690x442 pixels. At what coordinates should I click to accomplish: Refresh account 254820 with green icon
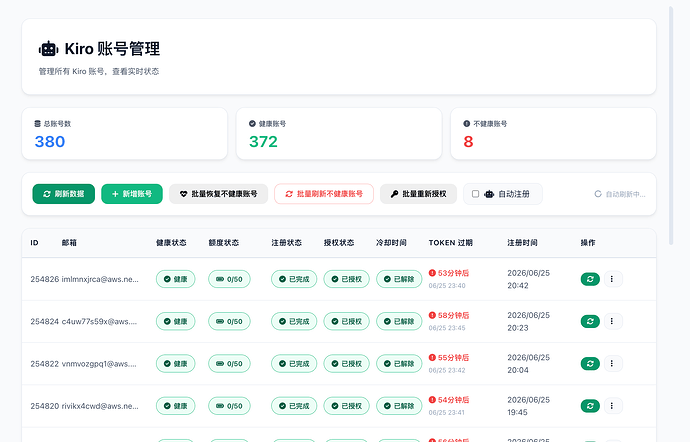tap(590, 406)
